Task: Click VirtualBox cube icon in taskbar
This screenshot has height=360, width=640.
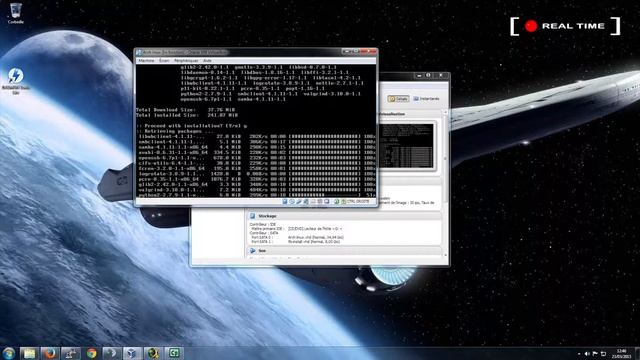Action: (132, 353)
